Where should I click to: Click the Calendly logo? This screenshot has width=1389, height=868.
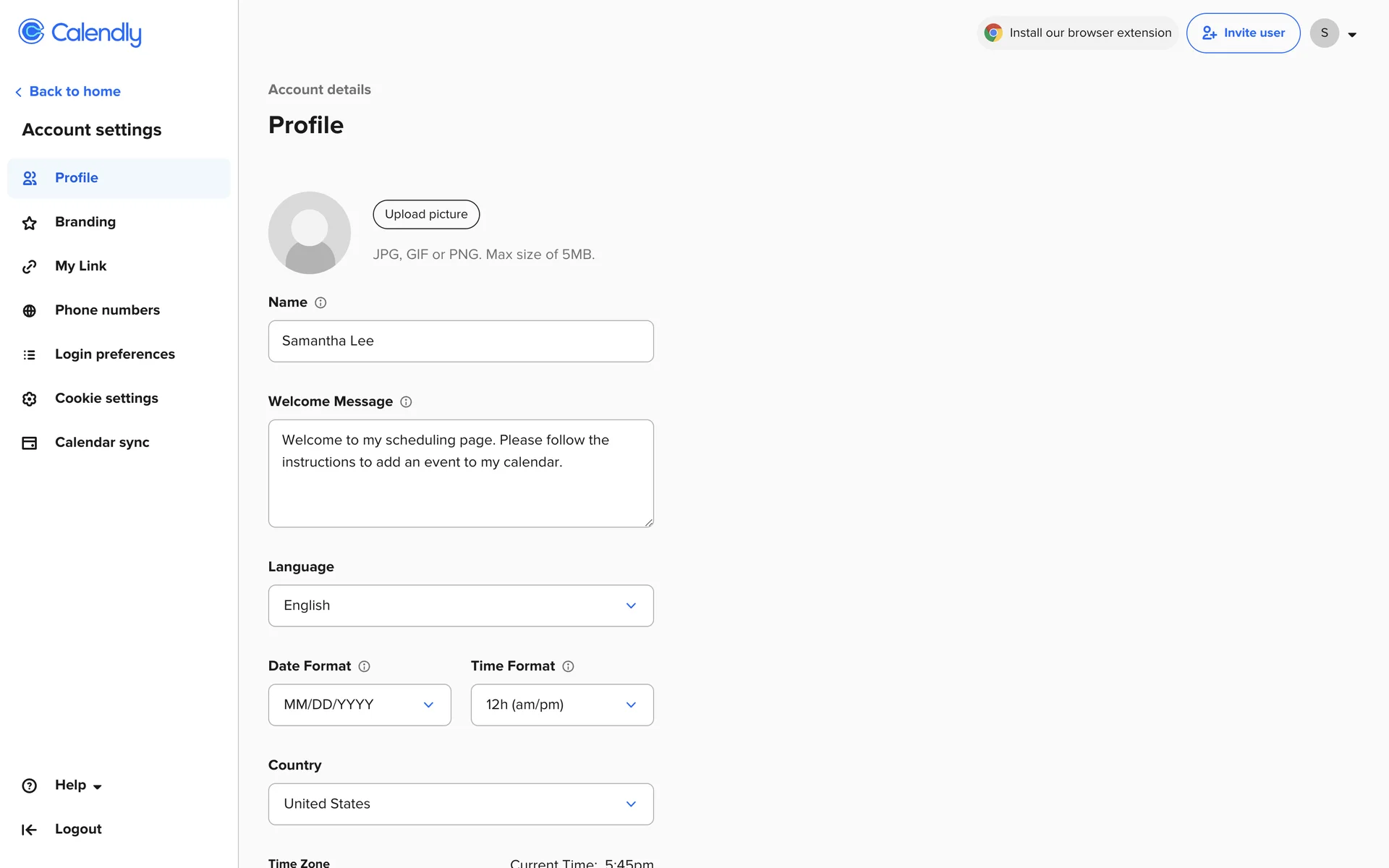(x=80, y=33)
